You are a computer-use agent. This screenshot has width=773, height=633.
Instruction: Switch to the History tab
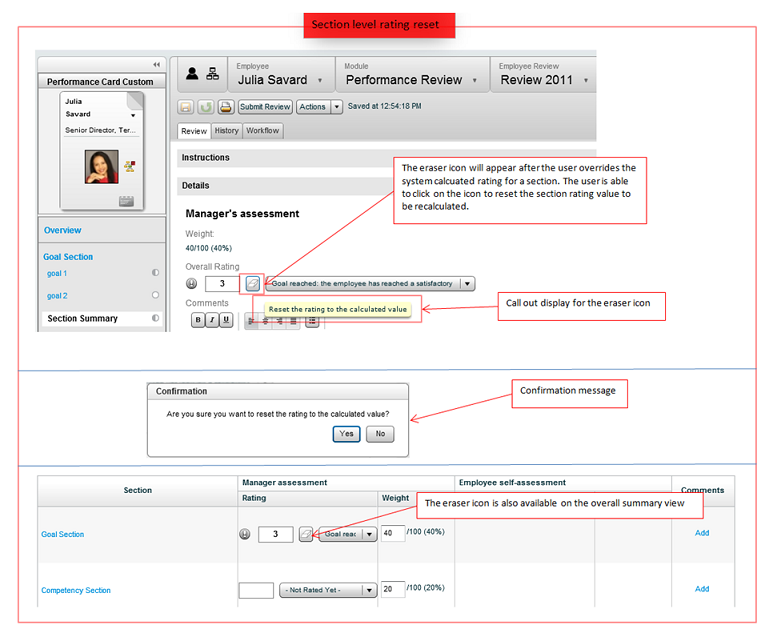pos(226,131)
